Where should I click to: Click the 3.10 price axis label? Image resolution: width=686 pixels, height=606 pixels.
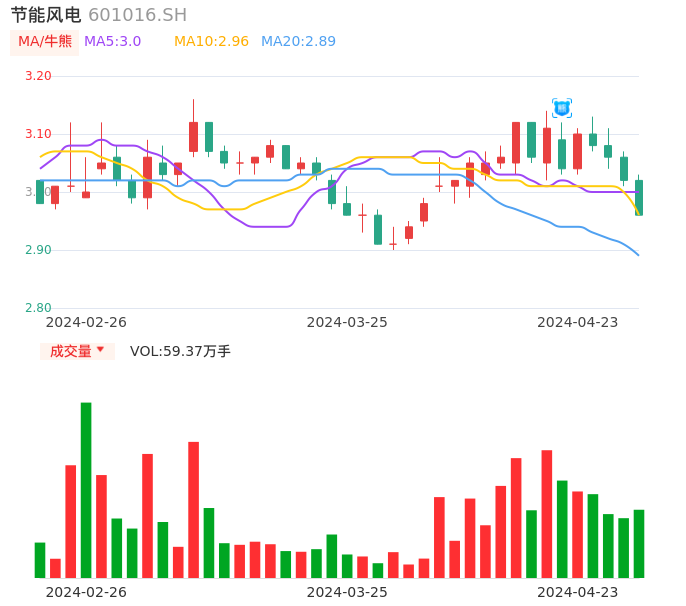pos(38,134)
